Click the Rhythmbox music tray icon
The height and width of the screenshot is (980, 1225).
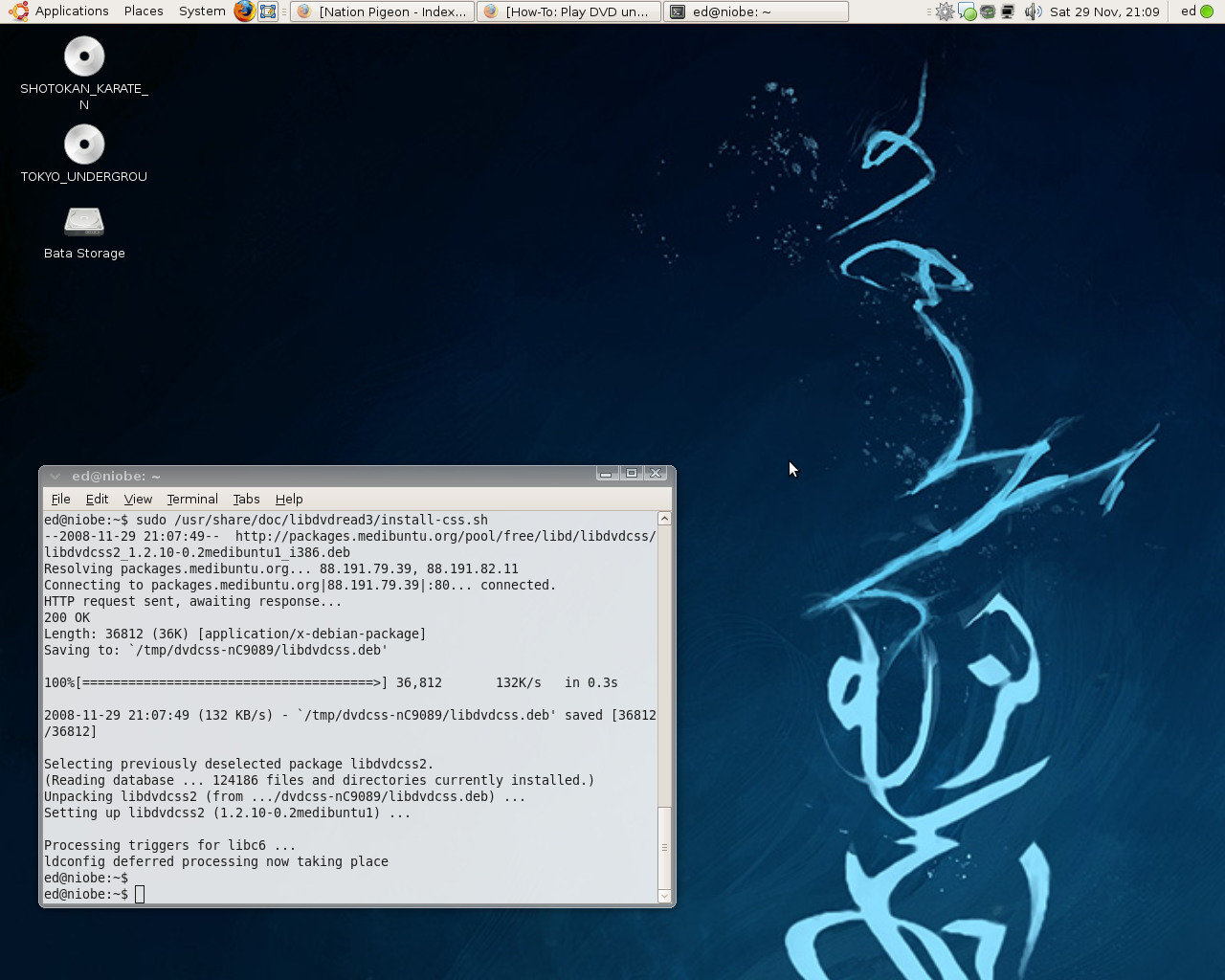(x=988, y=11)
